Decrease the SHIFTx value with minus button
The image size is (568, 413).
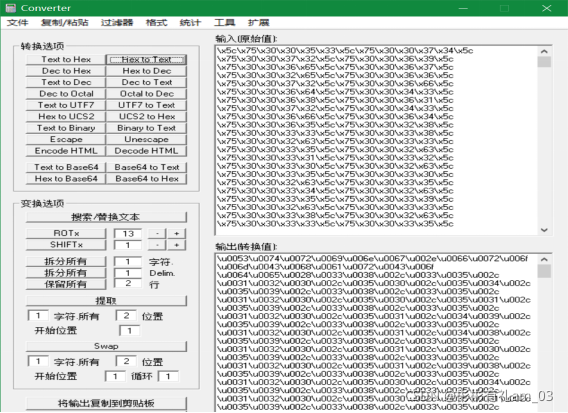coord(157,245)
